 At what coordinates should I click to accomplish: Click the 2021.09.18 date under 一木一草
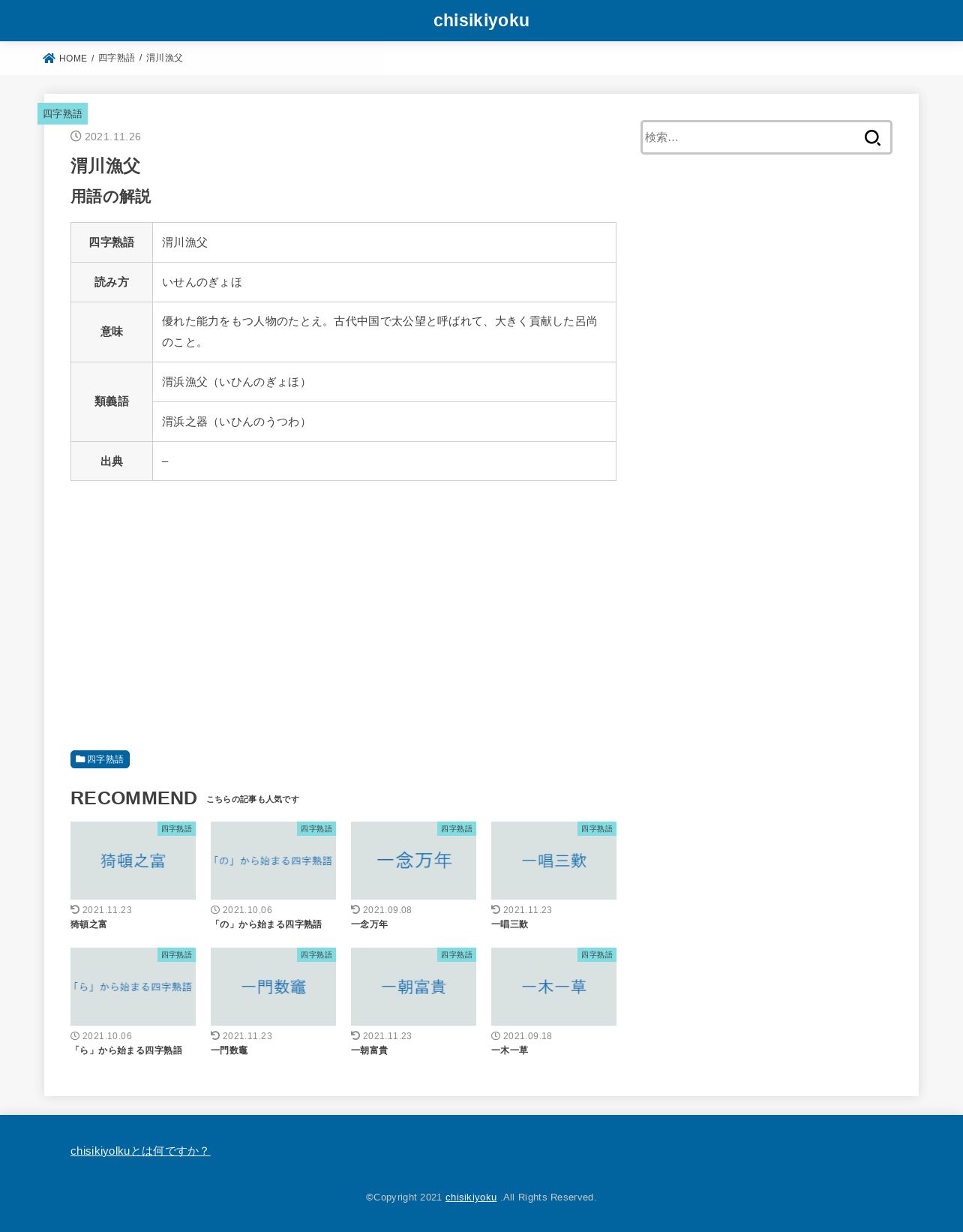[527, 1036]
